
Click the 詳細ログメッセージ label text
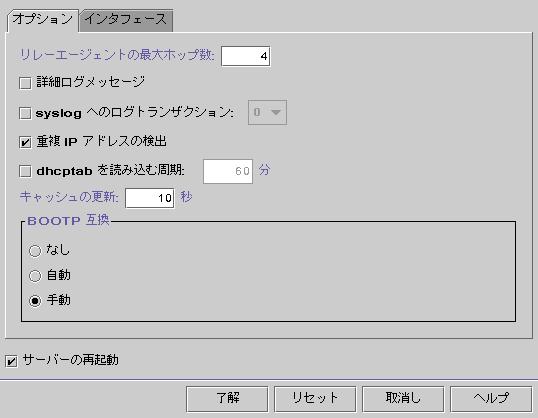pos(91,82)
